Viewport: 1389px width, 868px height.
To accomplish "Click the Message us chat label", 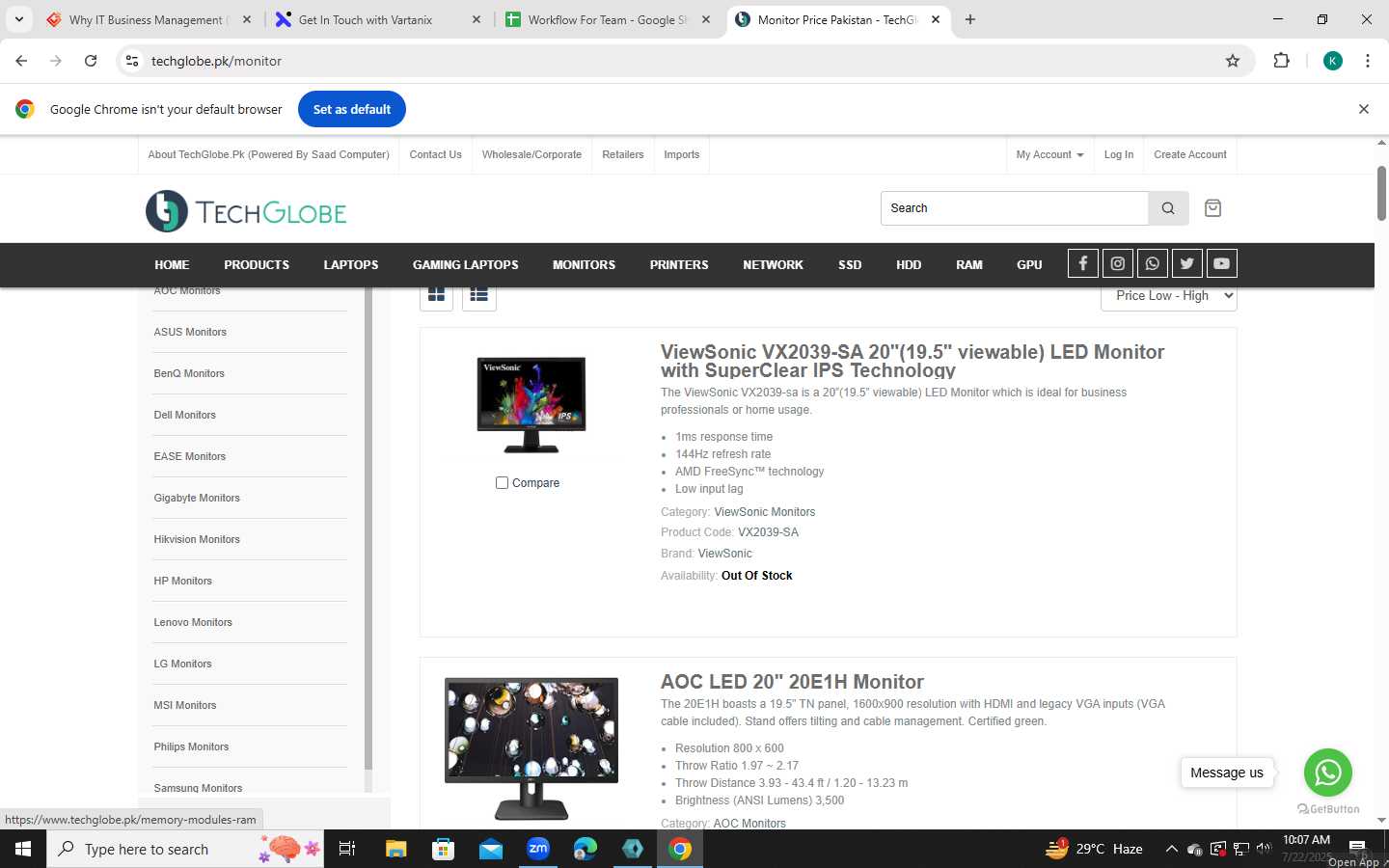I will [1227, 773].
